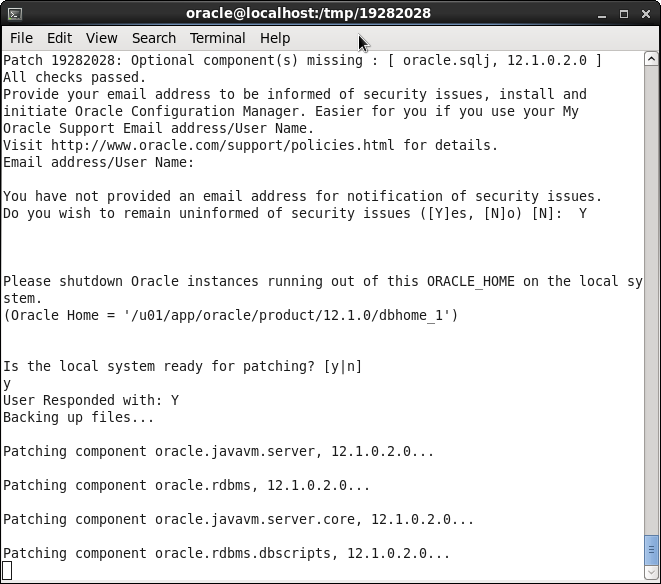
Task: Click 'Patching component oracle.rdbms.dbscripts' line
Action: point(226,553)
